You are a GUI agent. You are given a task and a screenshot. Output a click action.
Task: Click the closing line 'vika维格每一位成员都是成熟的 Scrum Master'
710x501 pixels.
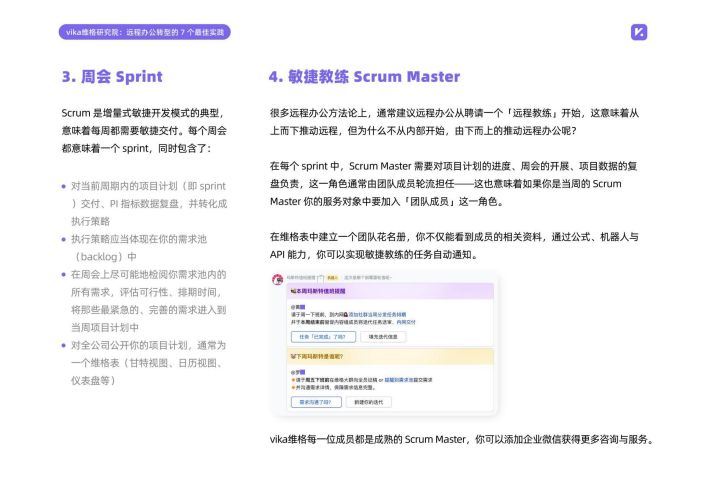(x=461, y=439)
